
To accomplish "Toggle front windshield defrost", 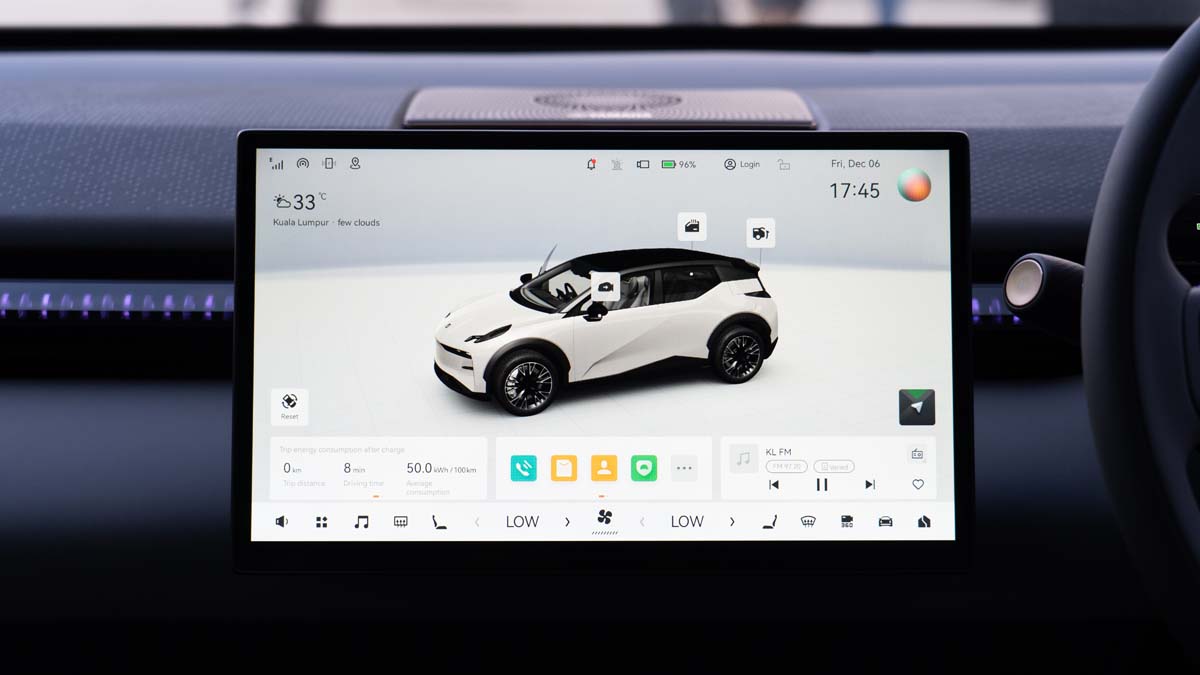I will (808, 521).
